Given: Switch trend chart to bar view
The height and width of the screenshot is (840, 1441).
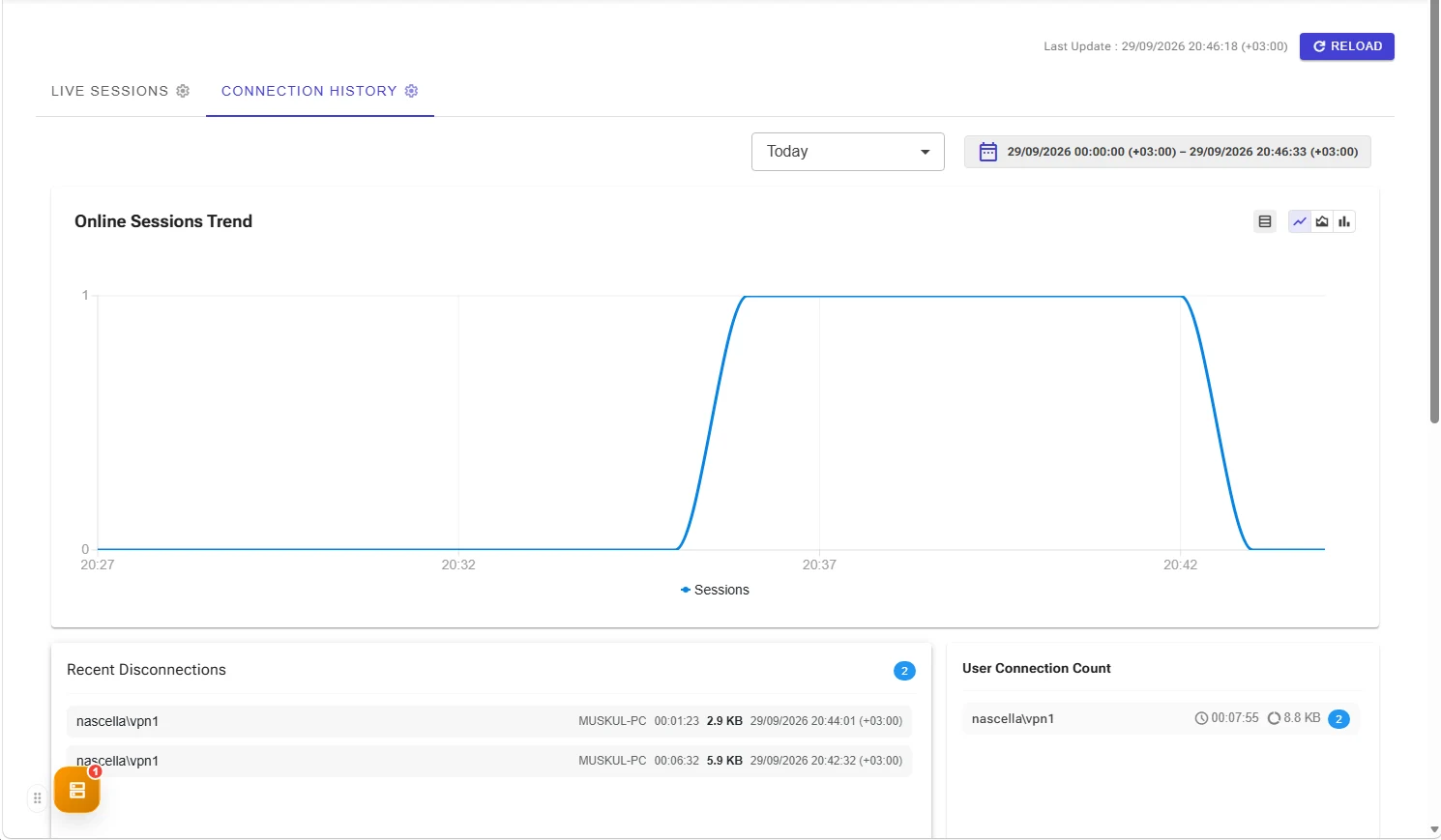Looking at the screenshot, I should click(1344, 221).
